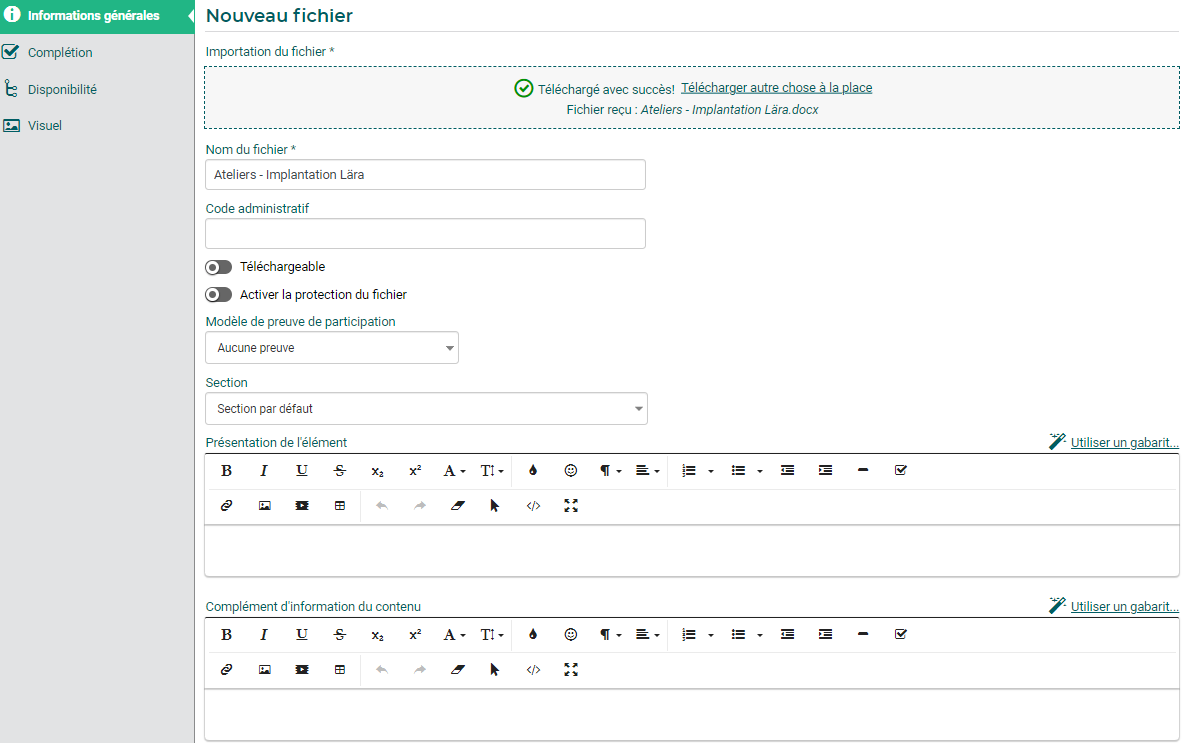Increase indent in Présentation de l'élément editor
Screen dimensions: 1183x743
(825, 471)
